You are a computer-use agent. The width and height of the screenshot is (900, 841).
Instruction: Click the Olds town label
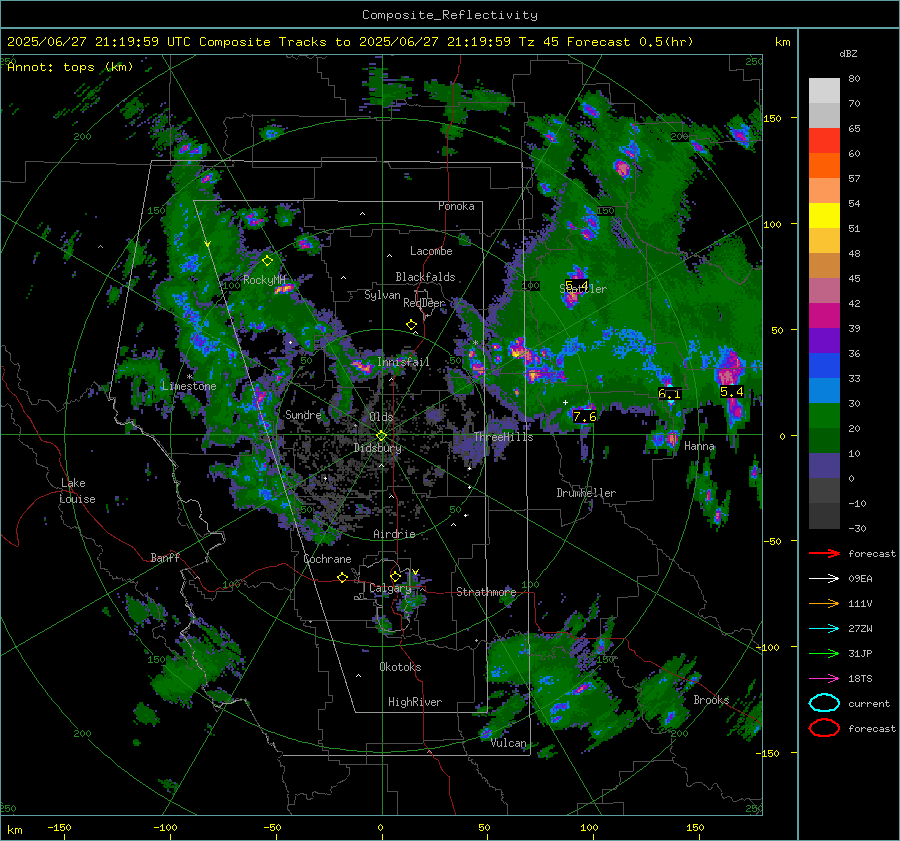[381, 417]
